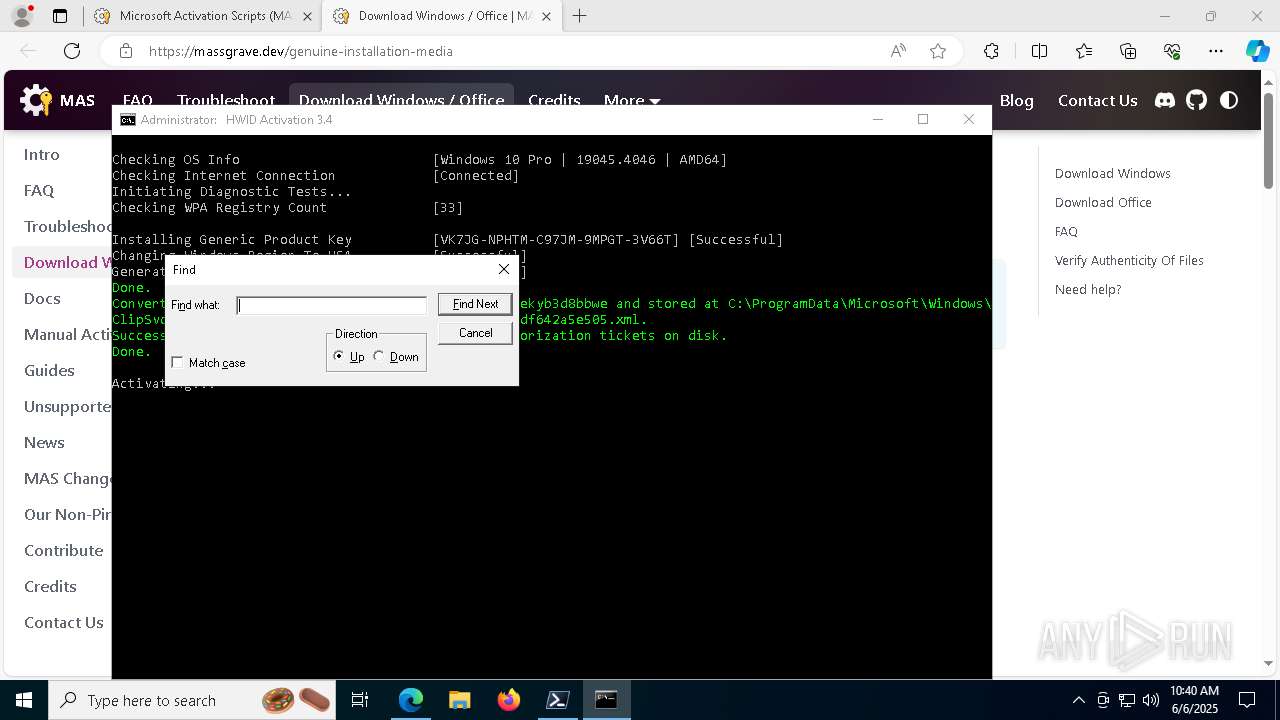Click browser refresh icon
This screenshot has width=1280, height=720.
pos(72,51)
